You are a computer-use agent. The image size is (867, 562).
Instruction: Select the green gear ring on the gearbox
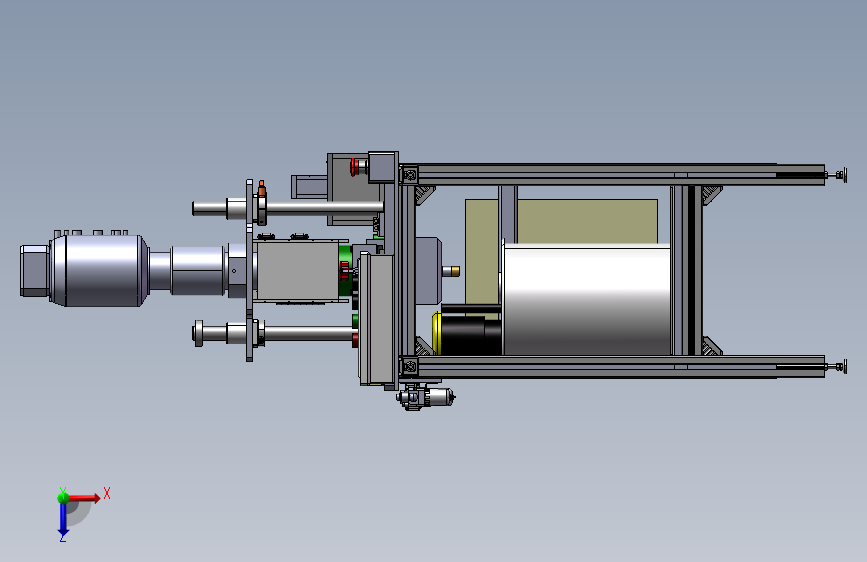[344, 270]
